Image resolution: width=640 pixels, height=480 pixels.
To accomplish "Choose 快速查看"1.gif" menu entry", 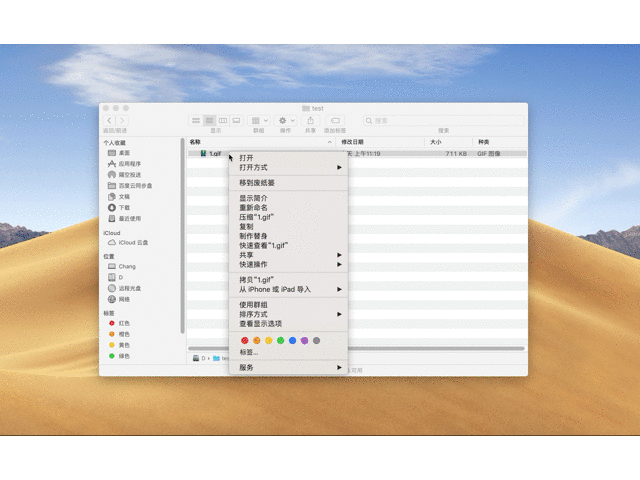I will [x=289, y=246].
